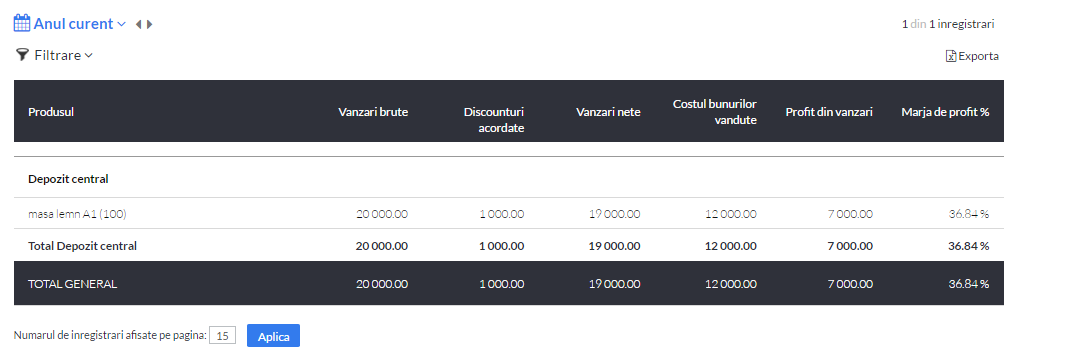Click the records-per-page input field
This screenshot has width=1091, height=362.
223,336
